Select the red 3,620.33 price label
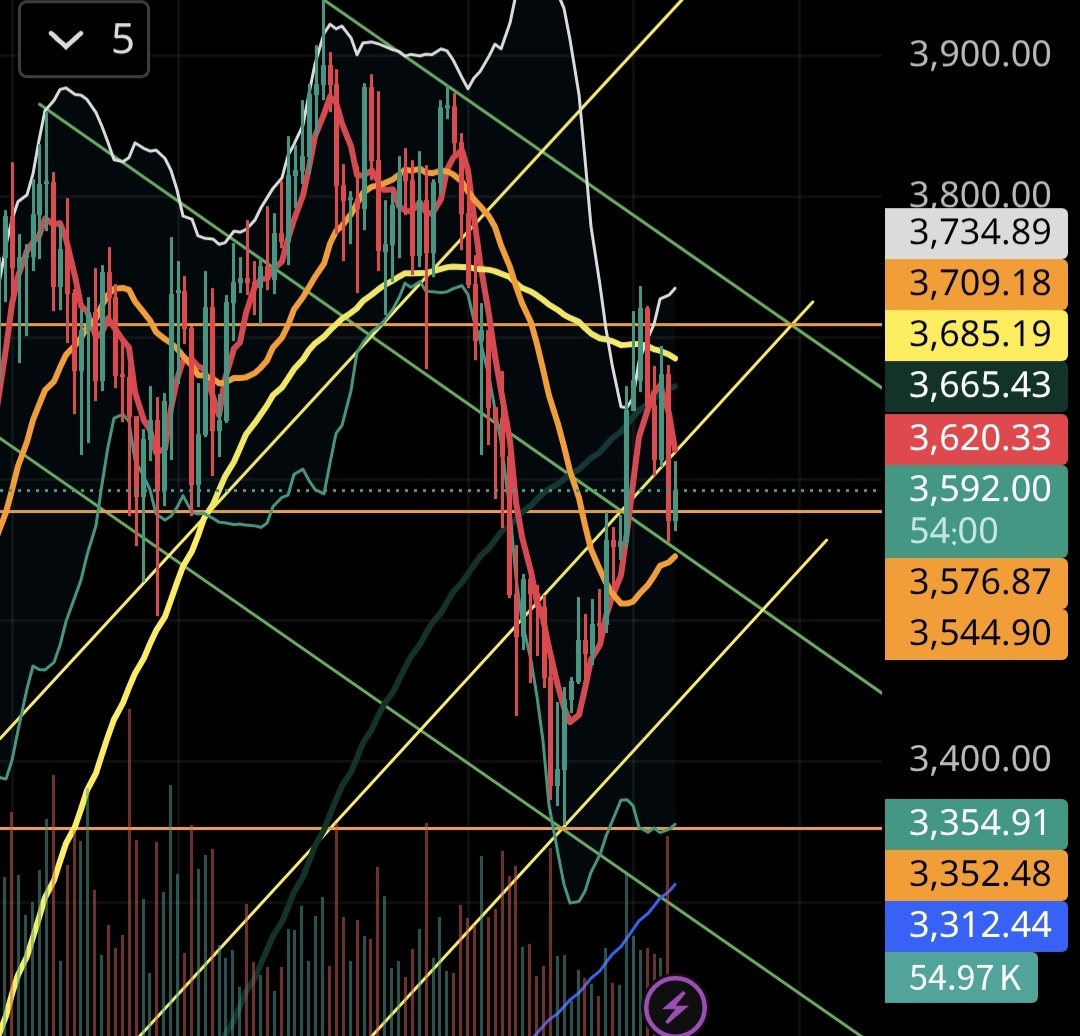The width and height of the screenshot is (1080, 1036). 979,438
